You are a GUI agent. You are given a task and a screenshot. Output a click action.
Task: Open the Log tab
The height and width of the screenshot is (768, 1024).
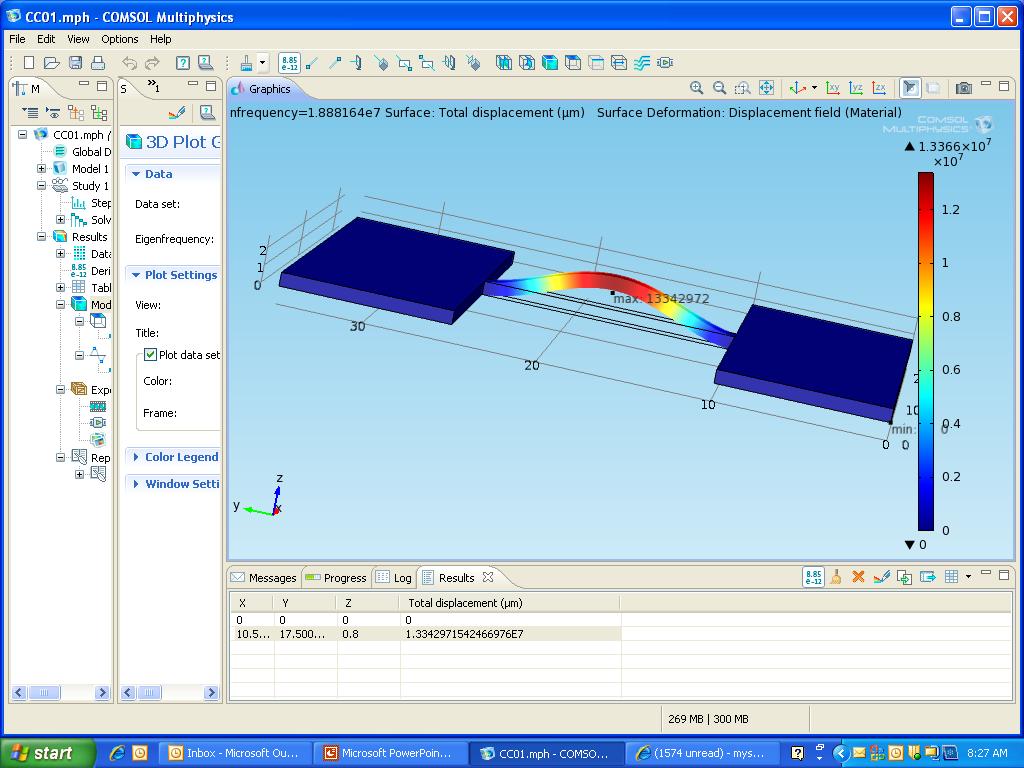[x=394, y=578]
